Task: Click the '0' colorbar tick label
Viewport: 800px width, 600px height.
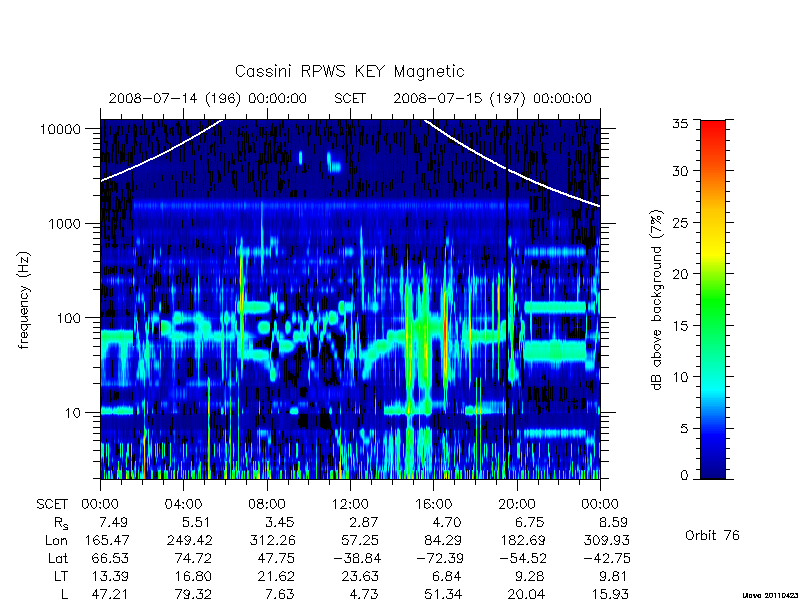Action: pos(684,476)
